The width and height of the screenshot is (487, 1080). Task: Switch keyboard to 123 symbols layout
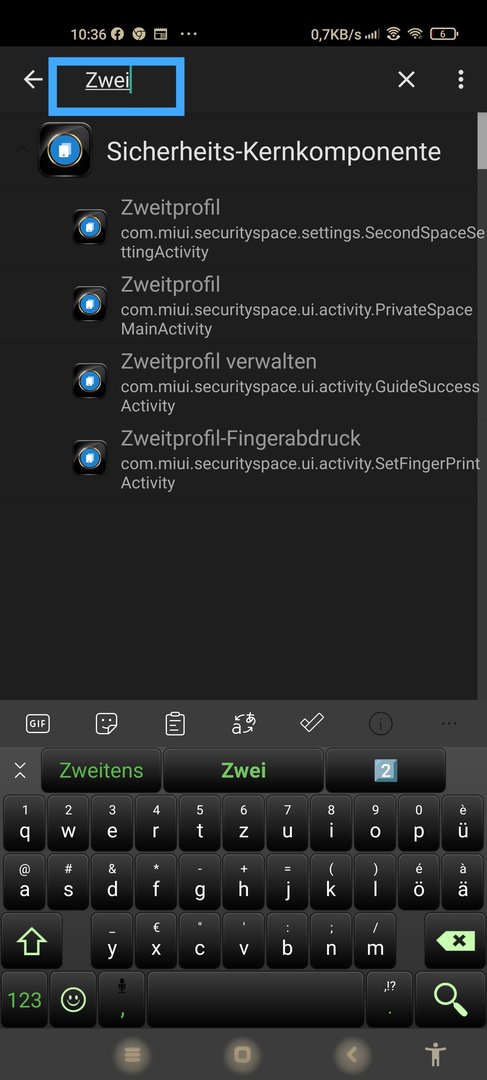coord(25,999)
